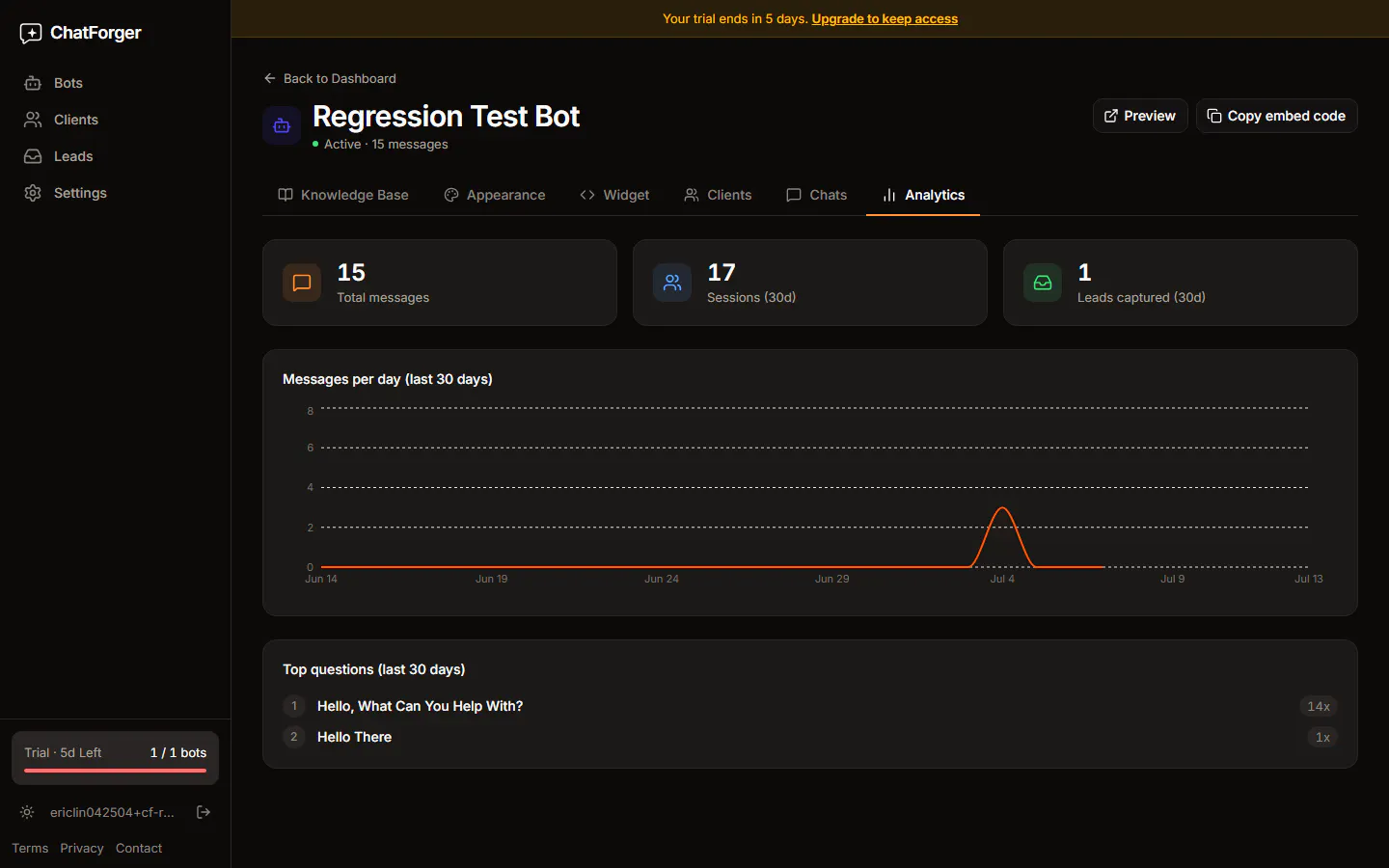This screenshot has width=1389, height=868.
Task: Switch to Knowledge Base tab
Action: (x=343, y=195)
